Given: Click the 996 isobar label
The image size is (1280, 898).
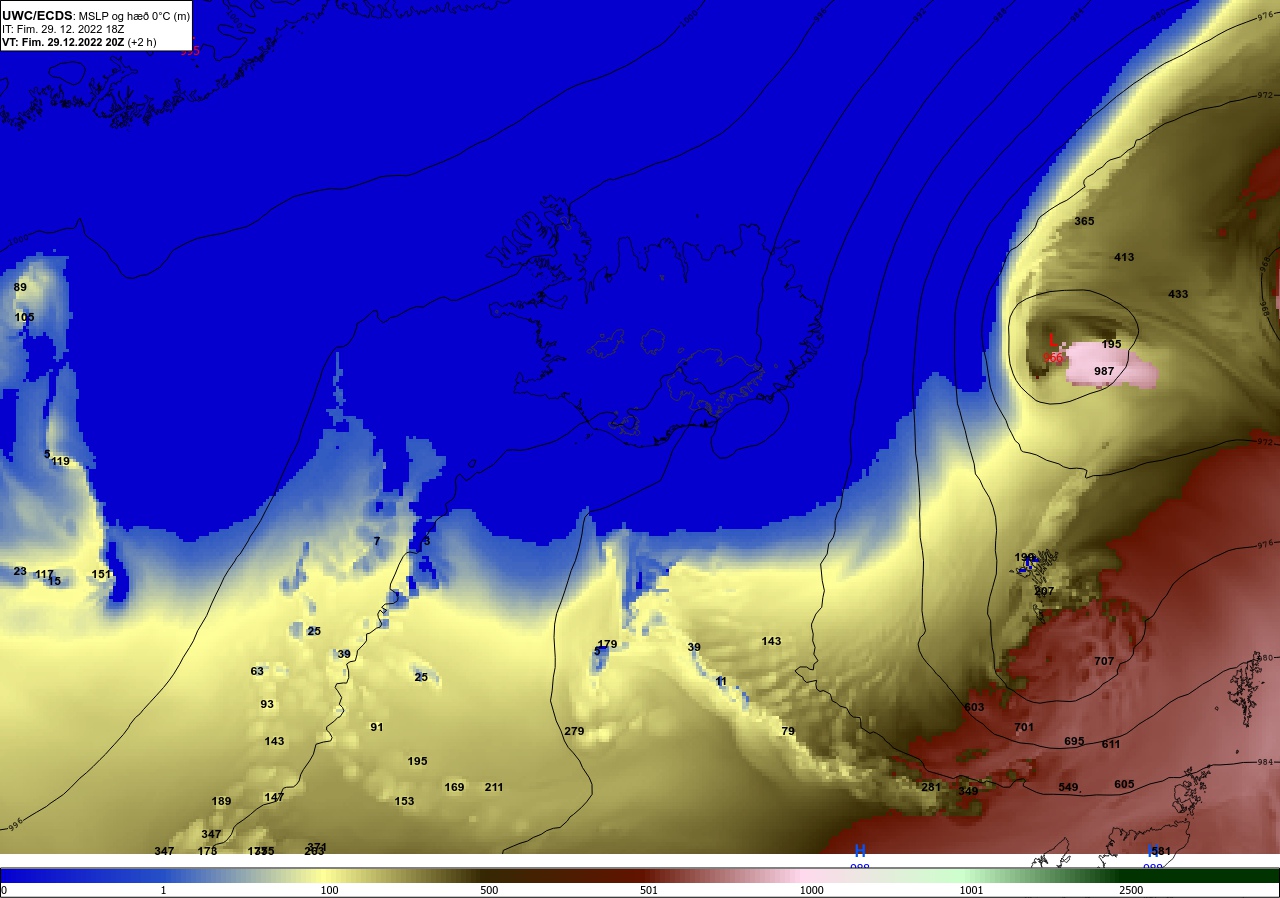Looking at the screenshot, I should (x=15, y=825).
